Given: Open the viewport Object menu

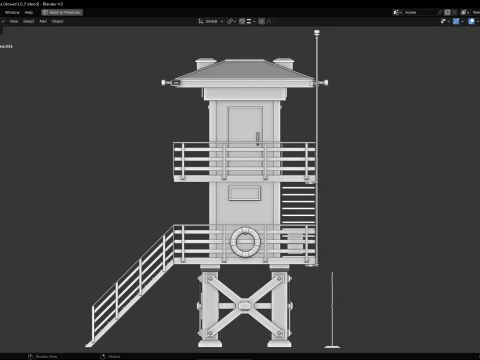Looking at the screenshot, I should click(x=57, y=21).
